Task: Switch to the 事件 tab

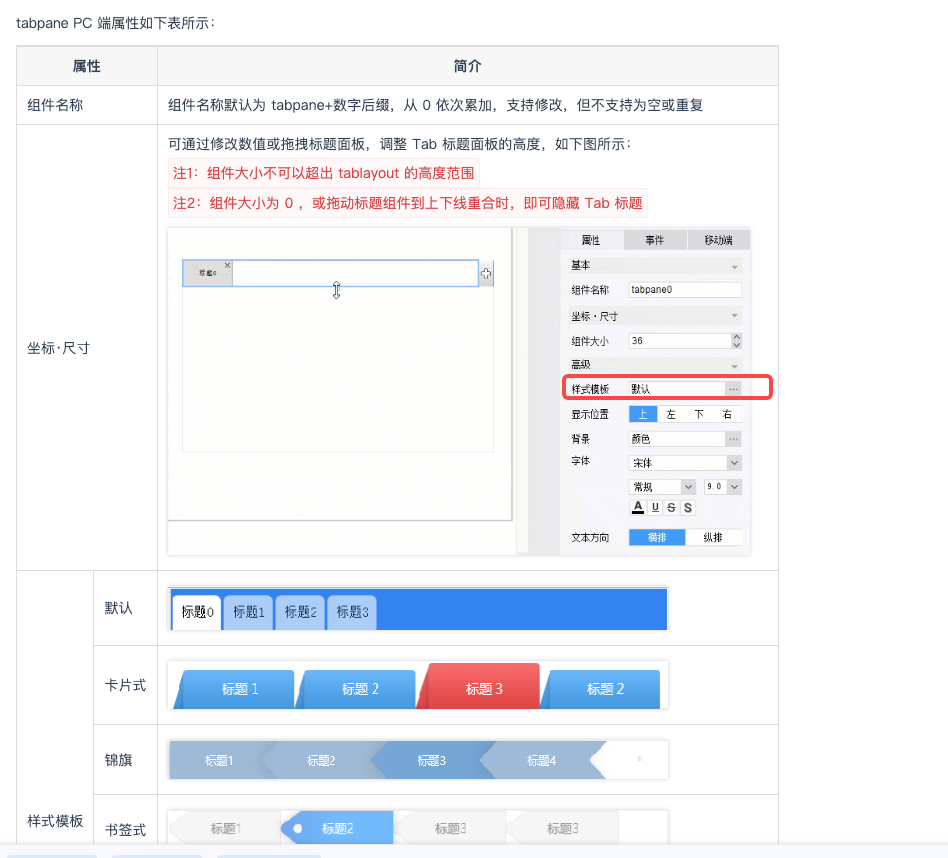Action: pos(655,240)
